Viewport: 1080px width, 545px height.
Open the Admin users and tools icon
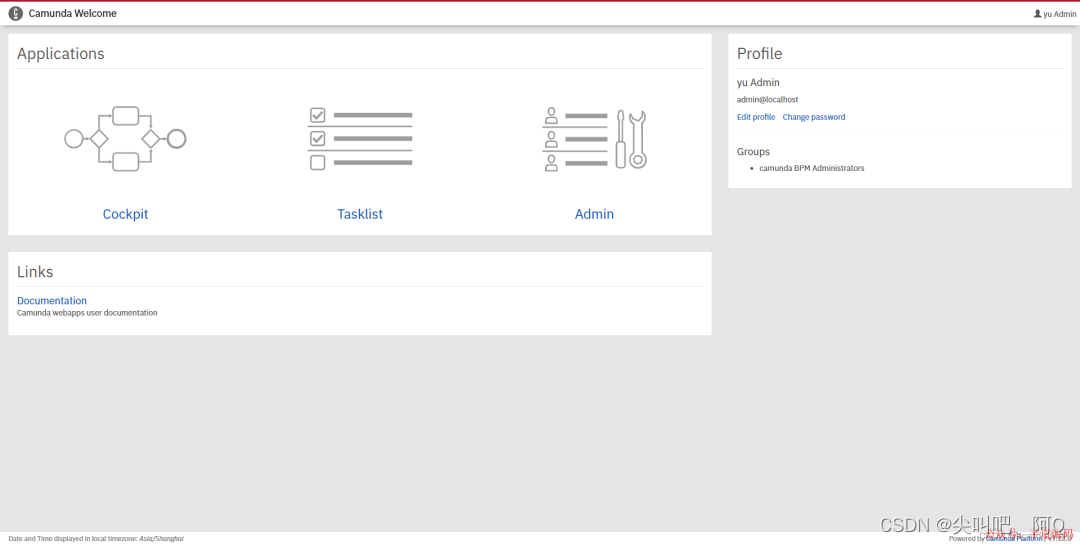click(594, 139)
